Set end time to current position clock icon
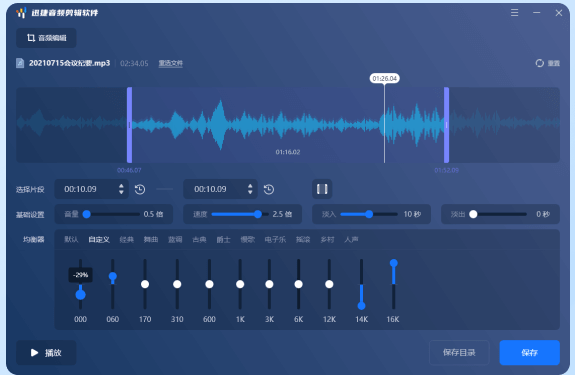Screen dimensions: 575x375 269,189
